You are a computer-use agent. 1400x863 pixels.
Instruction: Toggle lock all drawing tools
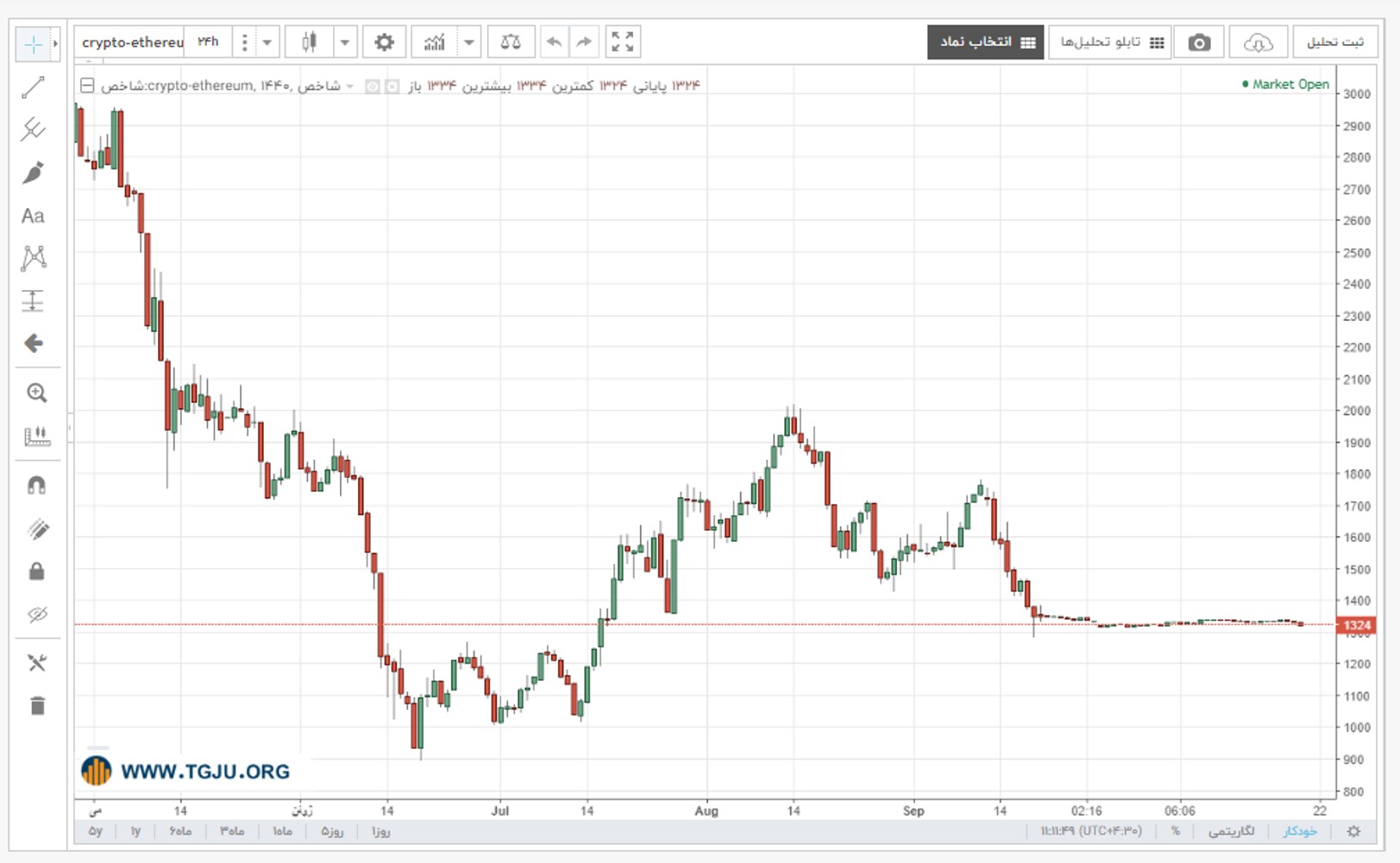37,571
